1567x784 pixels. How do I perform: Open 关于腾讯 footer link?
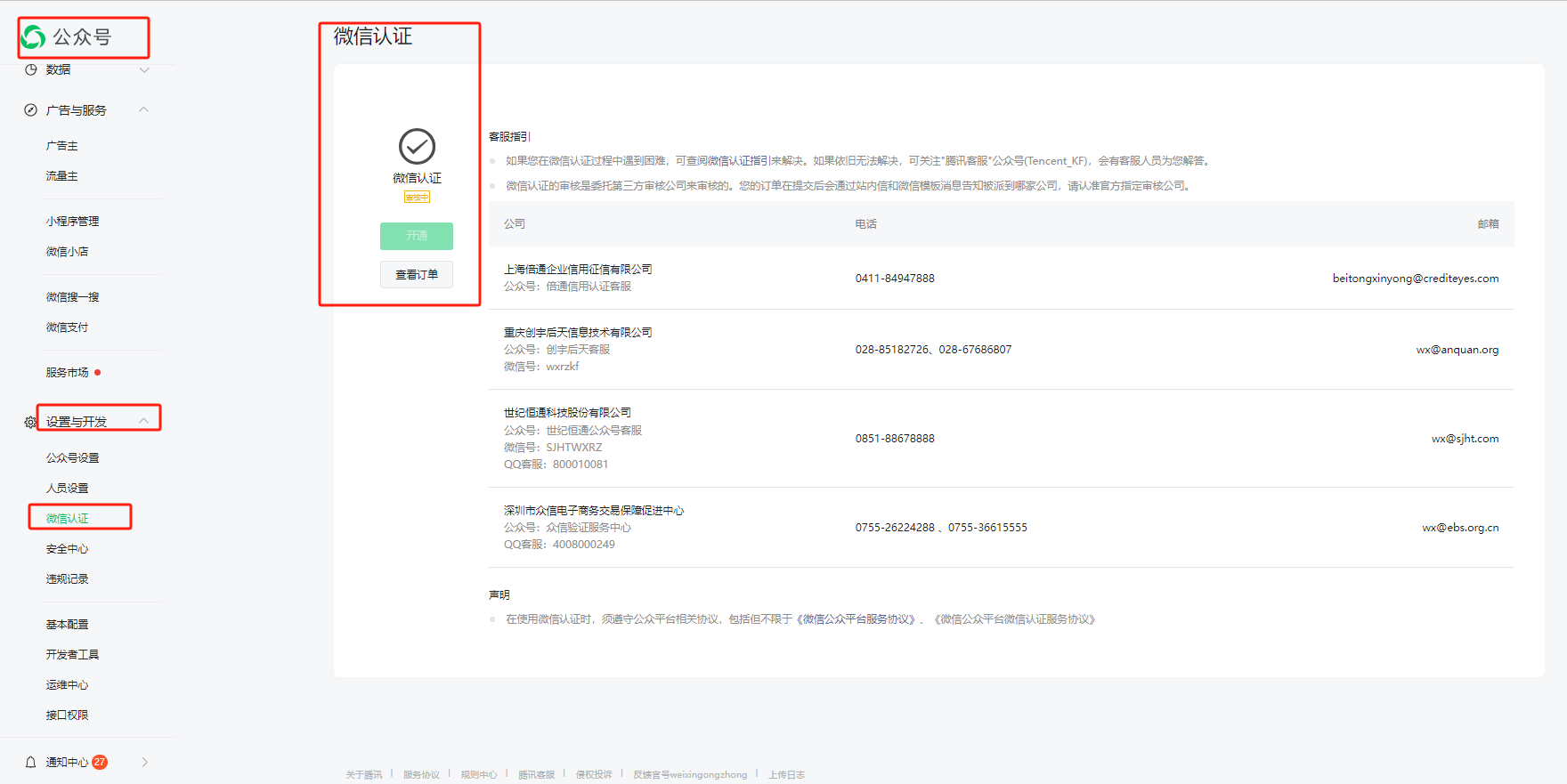[x=364, y=775]
